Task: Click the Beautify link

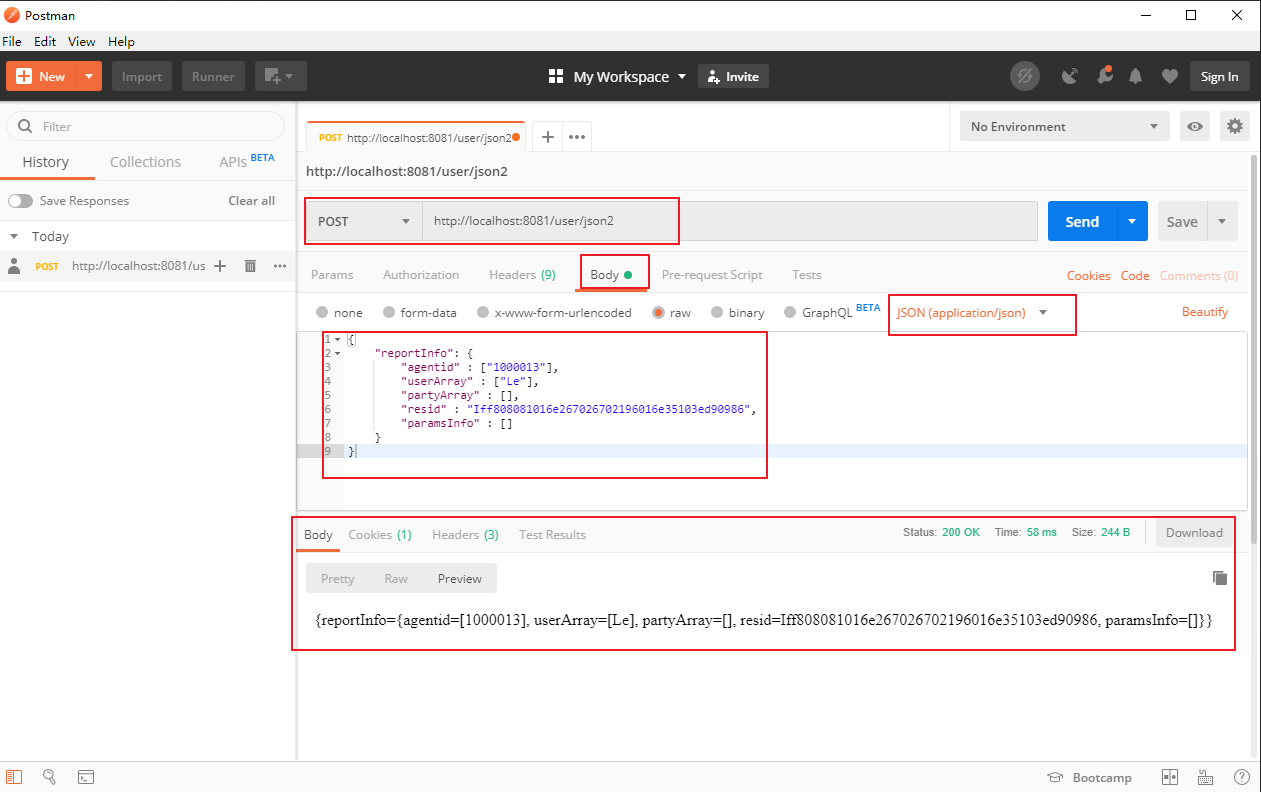Action: [1204, 312]
